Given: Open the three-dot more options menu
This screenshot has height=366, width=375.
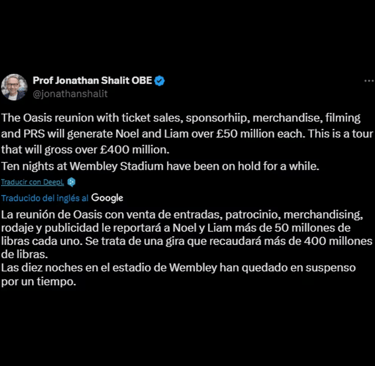Looking at the screenshot, I should click(369, 81).
